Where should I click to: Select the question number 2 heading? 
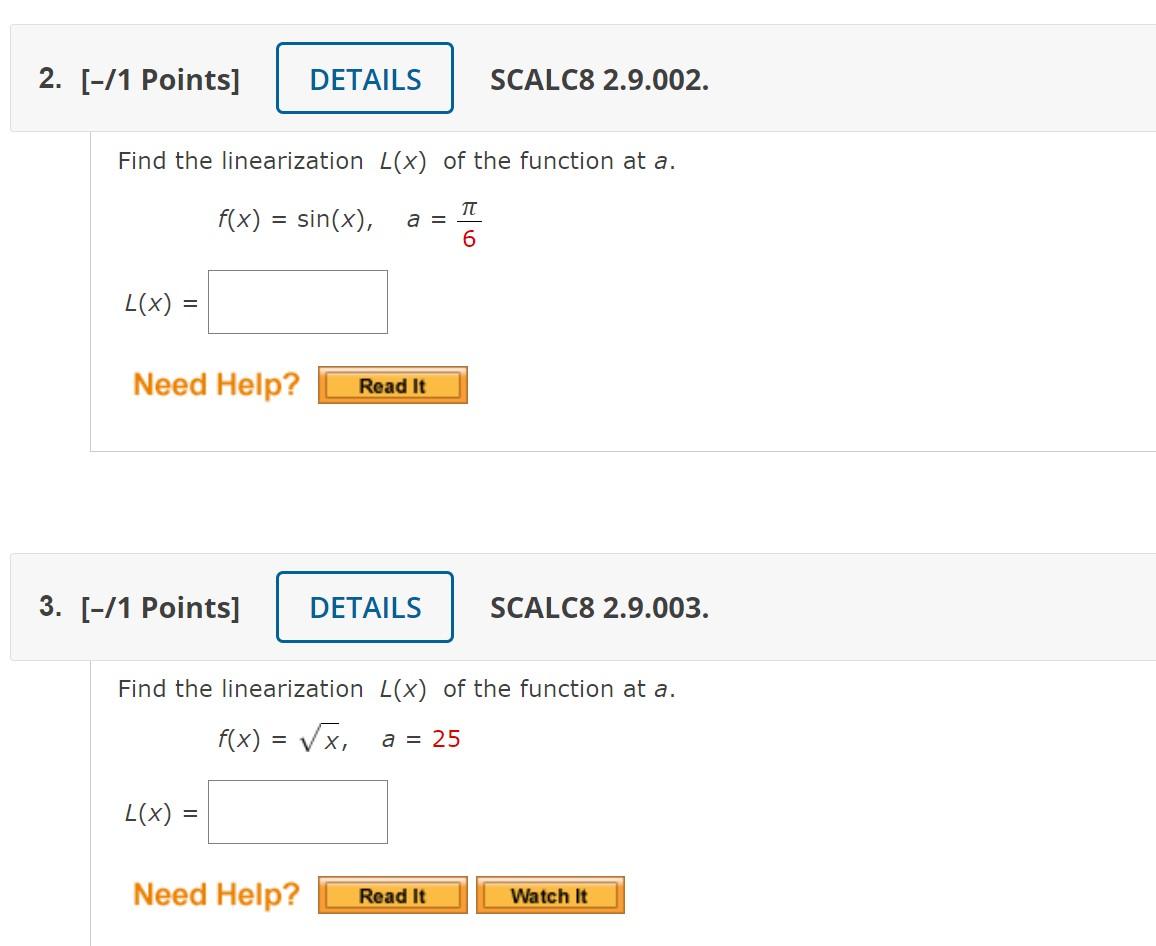pos(48,77)
